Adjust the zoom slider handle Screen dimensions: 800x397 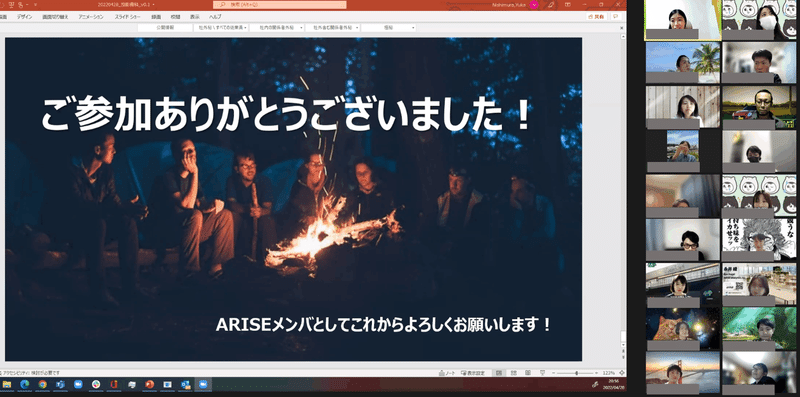[x=577, y=373]
